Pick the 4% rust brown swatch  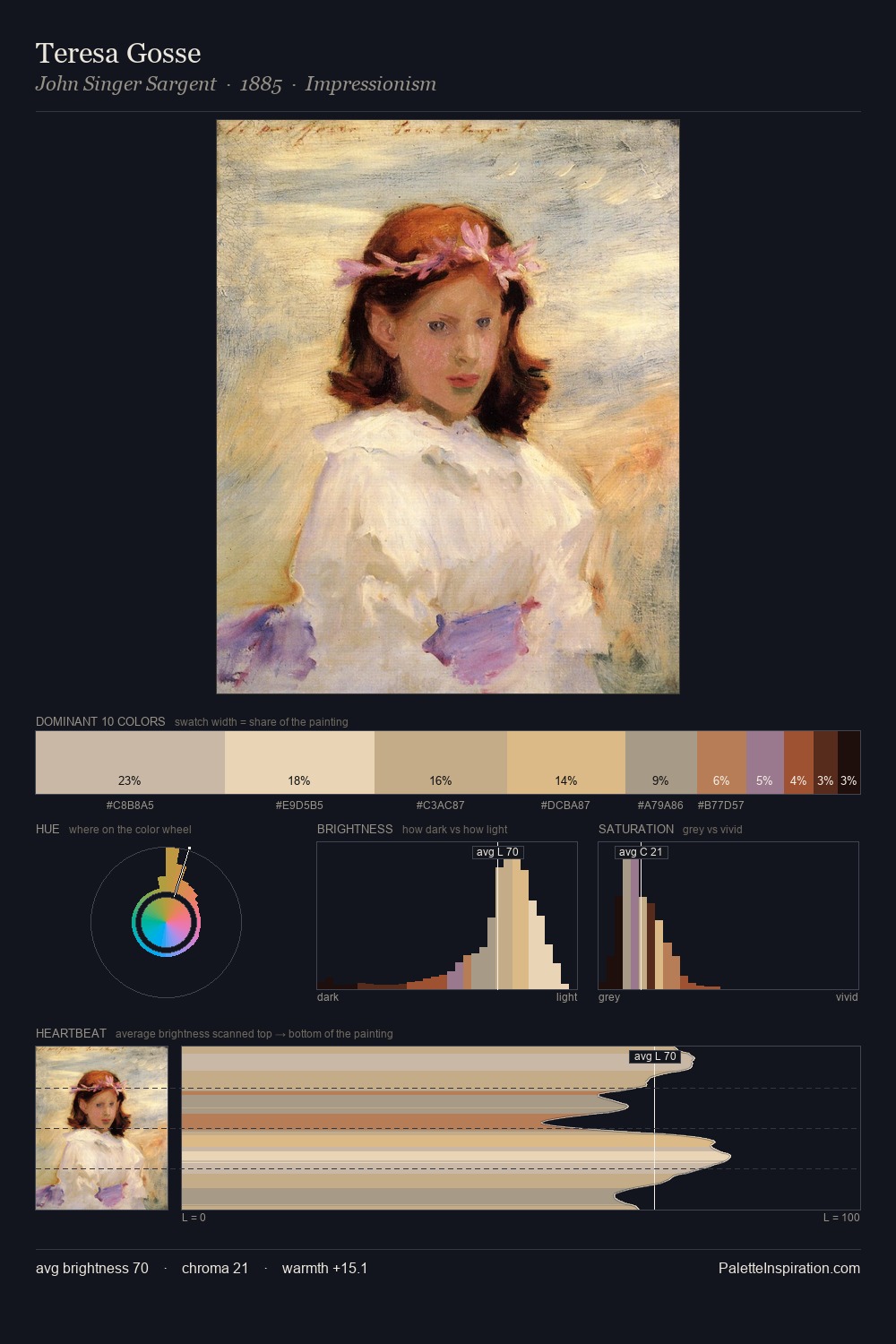[798, 762]
